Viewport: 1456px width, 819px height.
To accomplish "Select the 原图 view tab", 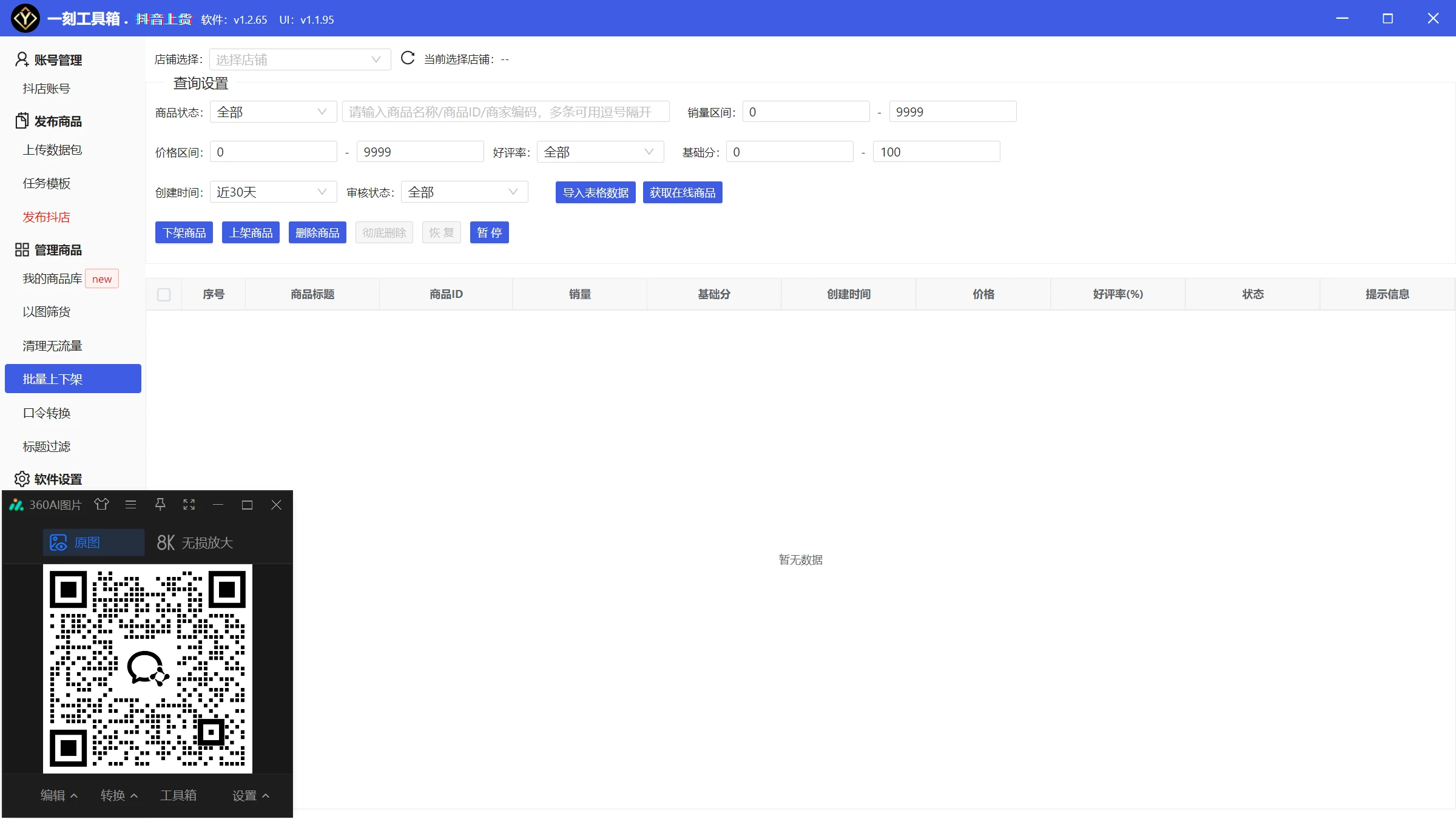I will click(93, 542).
